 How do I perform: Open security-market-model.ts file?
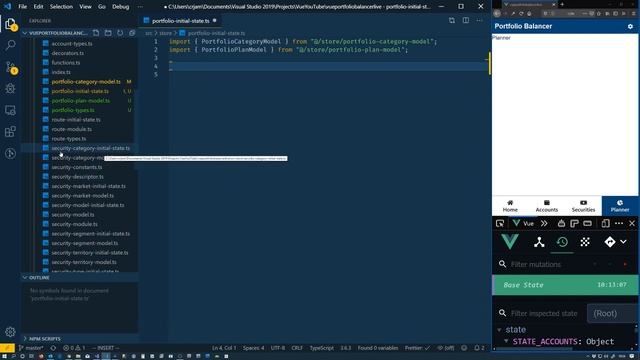82,196
